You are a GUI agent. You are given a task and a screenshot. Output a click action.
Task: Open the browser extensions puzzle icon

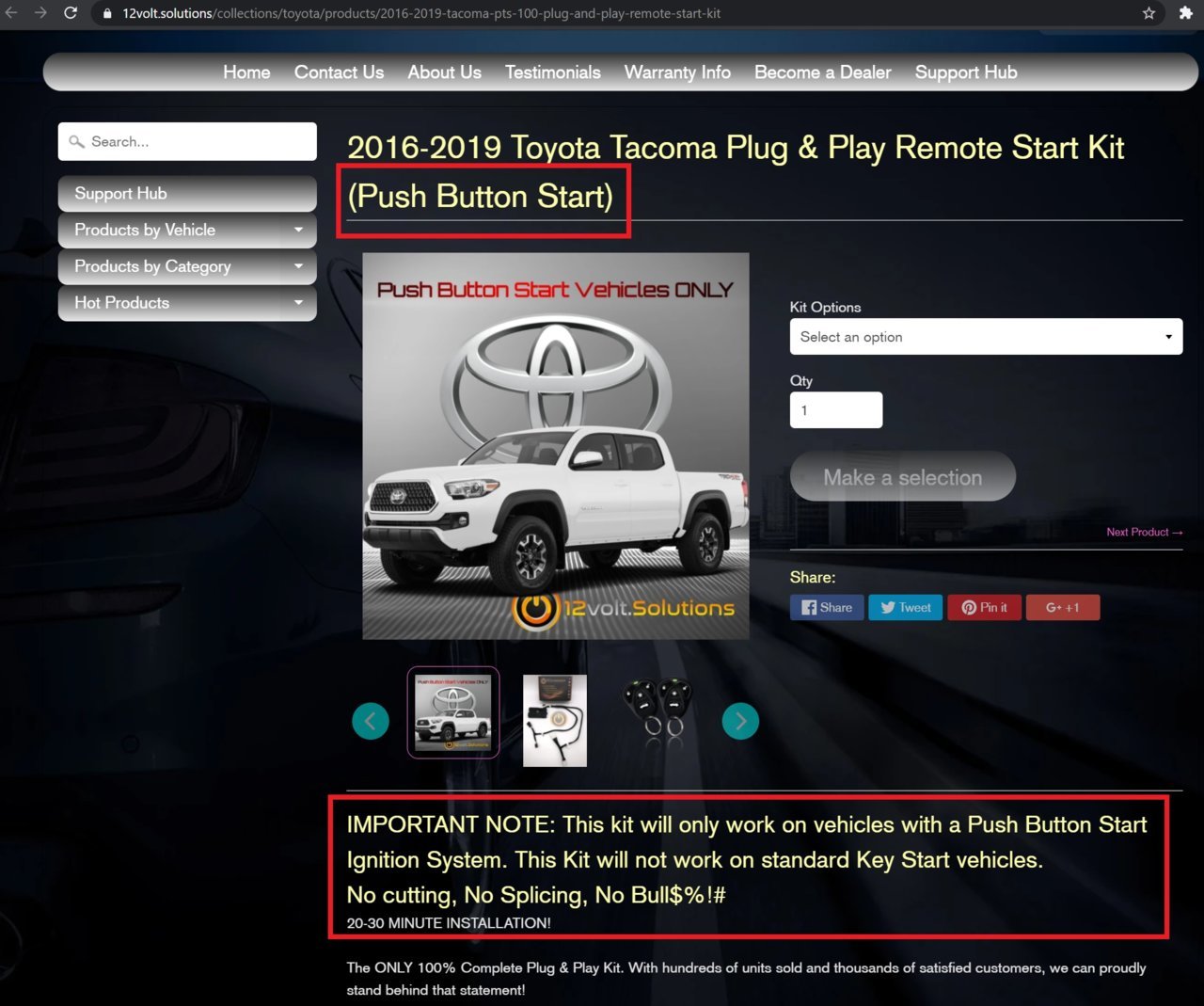(x=1185, y=13)
